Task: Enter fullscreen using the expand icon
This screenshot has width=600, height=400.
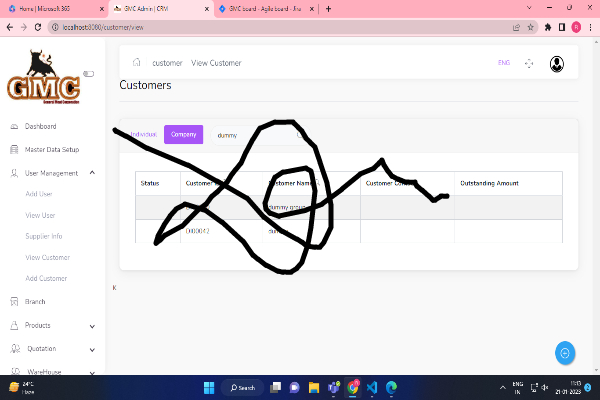Action: [x=529, y=63]
